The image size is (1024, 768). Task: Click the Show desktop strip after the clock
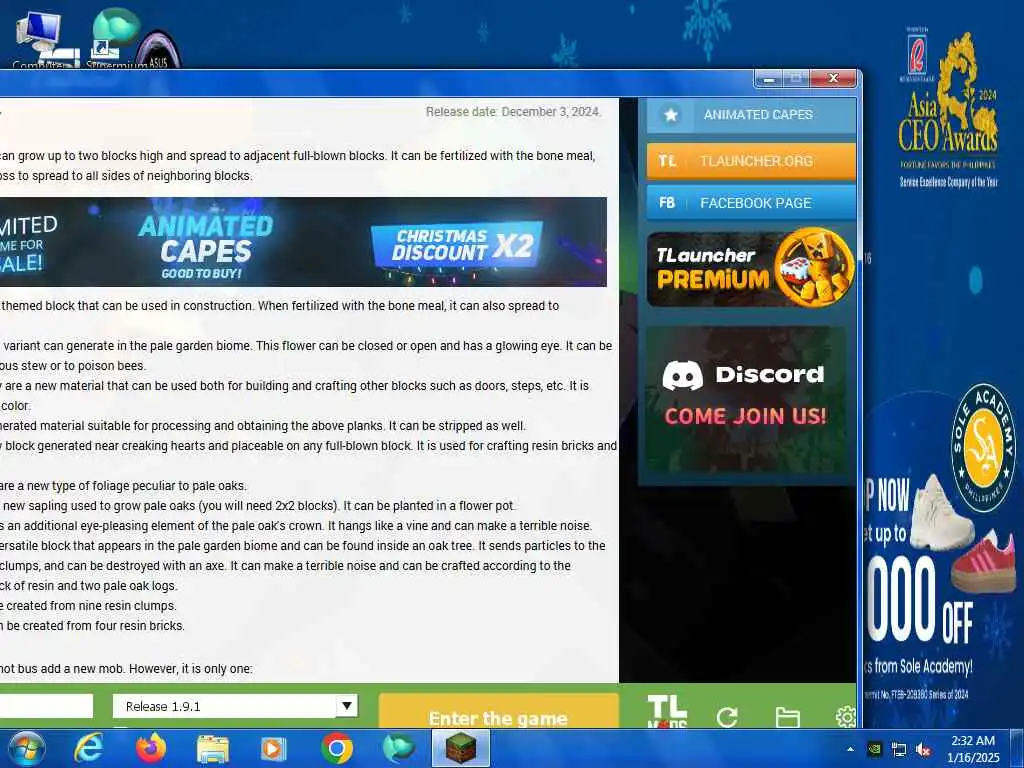pyautogui.click(x=1016, y=748)
